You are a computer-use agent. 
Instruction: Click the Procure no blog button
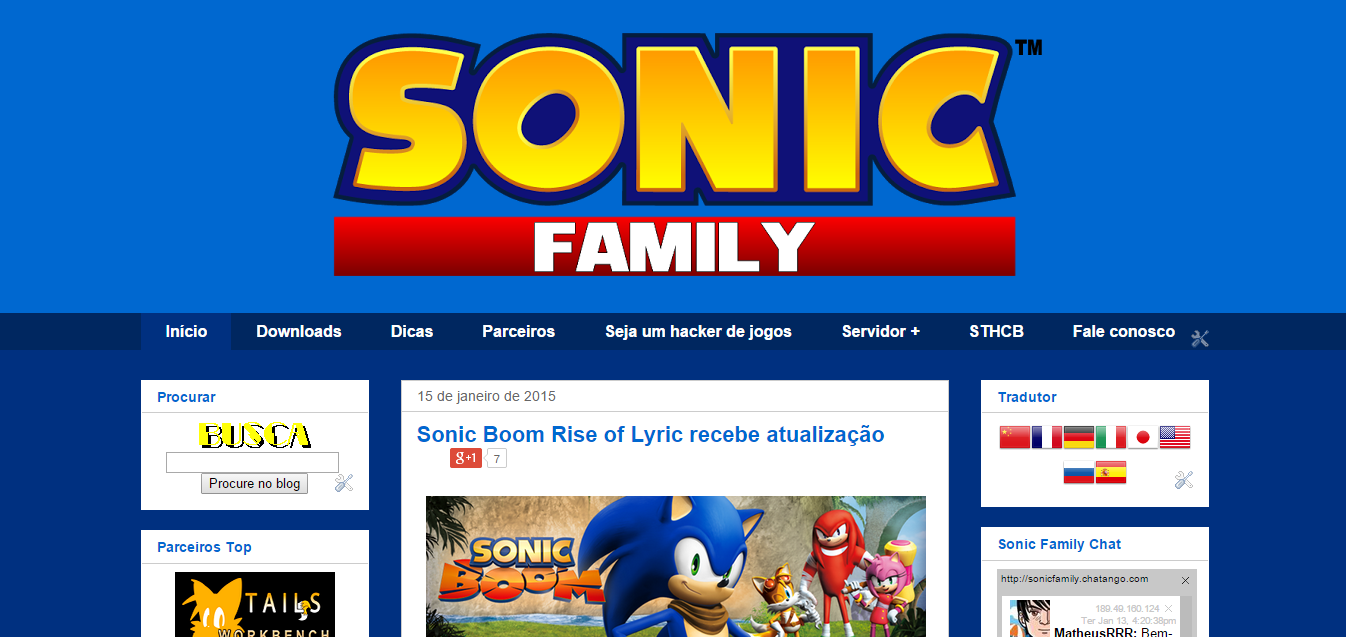255,483
